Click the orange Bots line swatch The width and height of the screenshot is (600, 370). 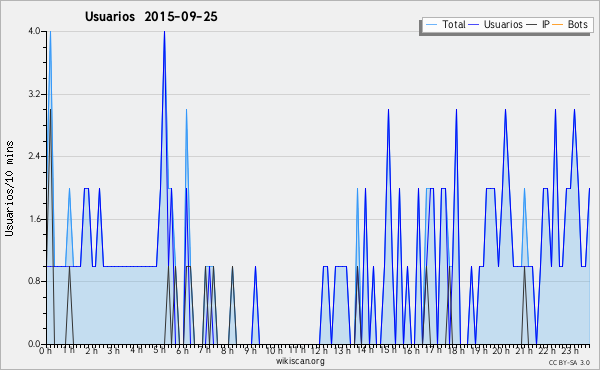tap(558, 25)
